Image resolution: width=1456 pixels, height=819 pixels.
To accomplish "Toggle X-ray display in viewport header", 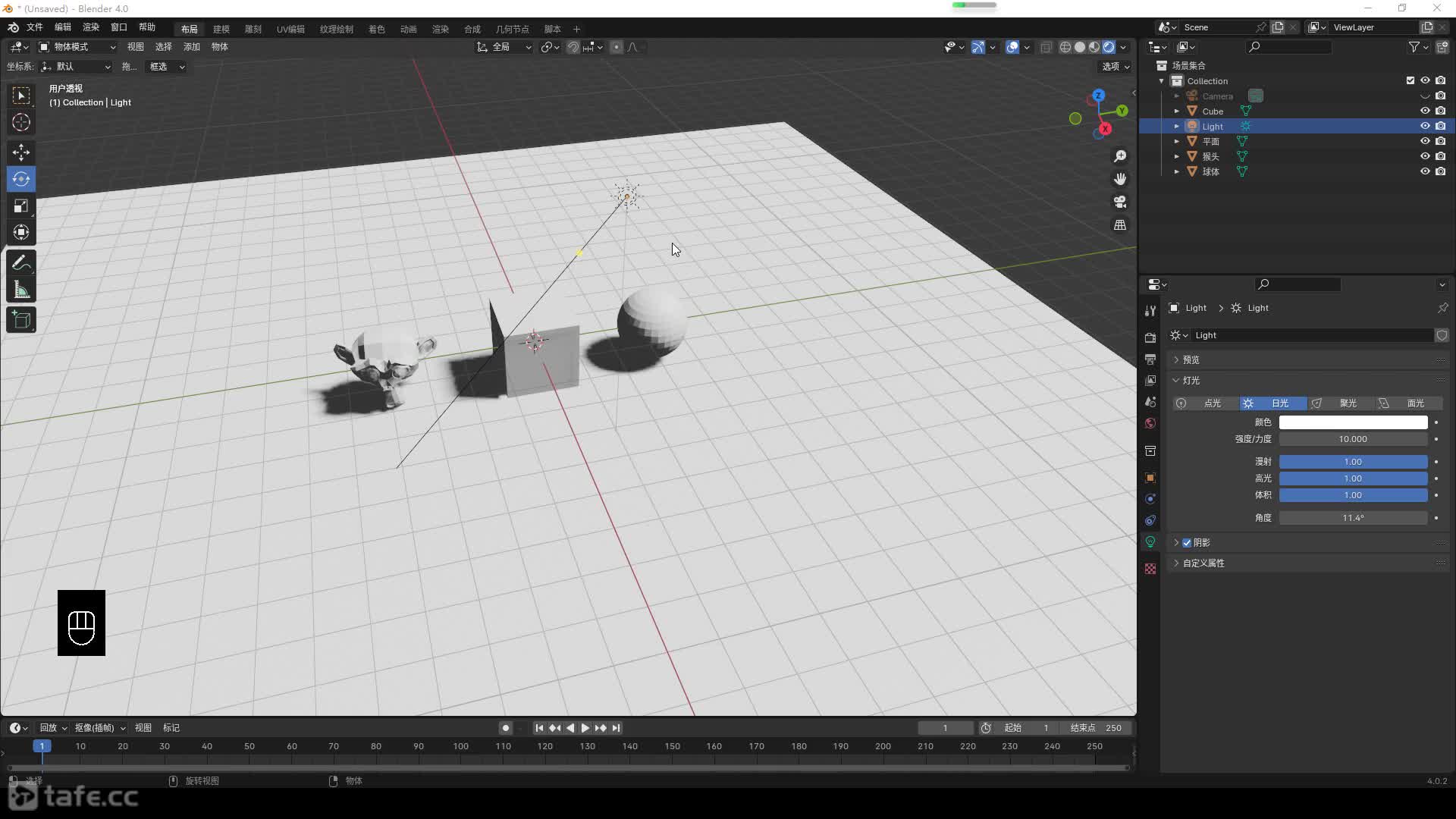I will (1046, 47).
